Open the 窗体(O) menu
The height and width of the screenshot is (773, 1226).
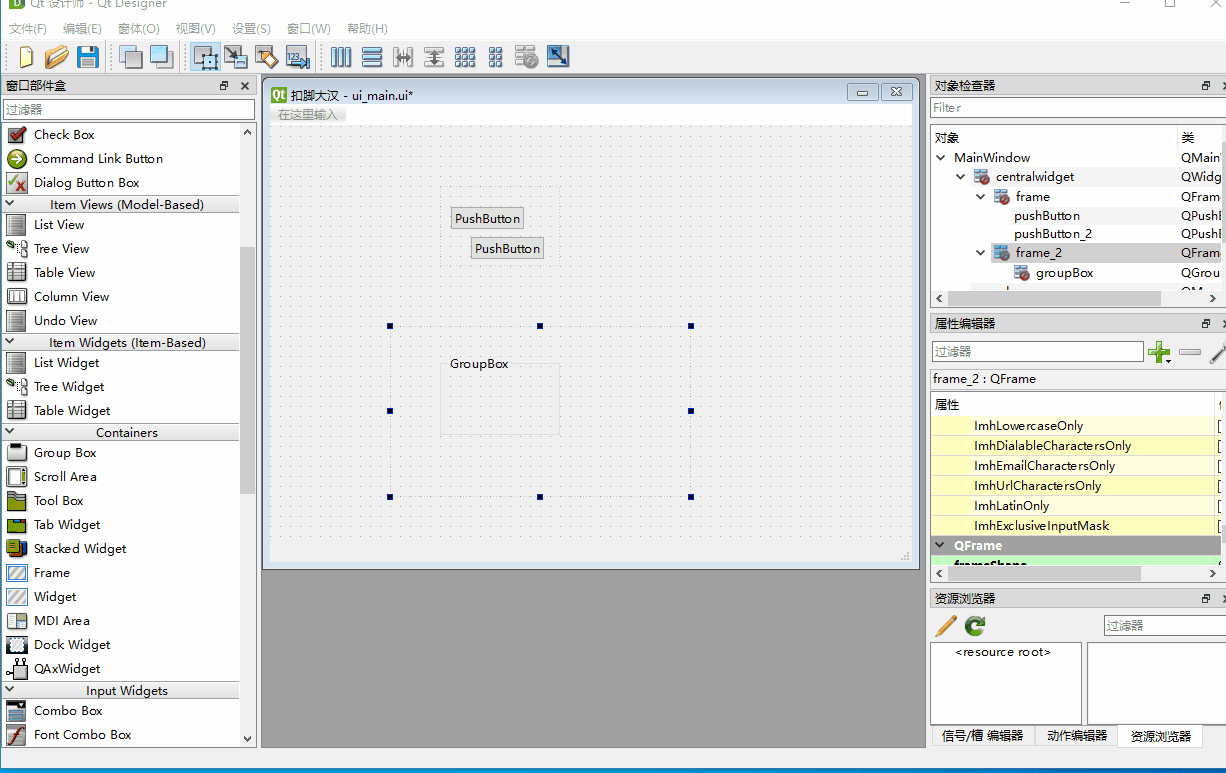point(139,29)
